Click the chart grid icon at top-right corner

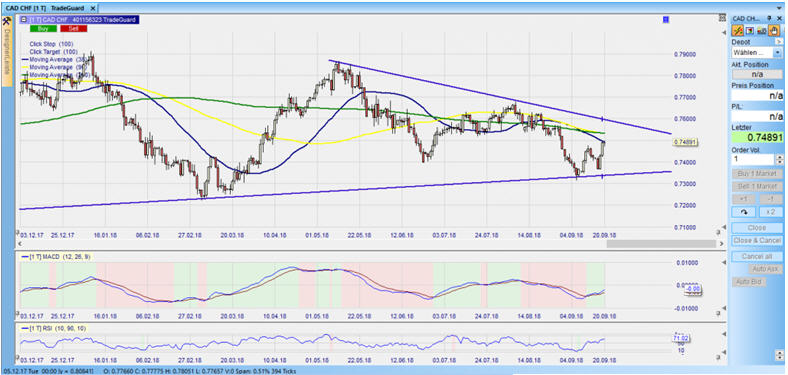(x=723, y=18)
